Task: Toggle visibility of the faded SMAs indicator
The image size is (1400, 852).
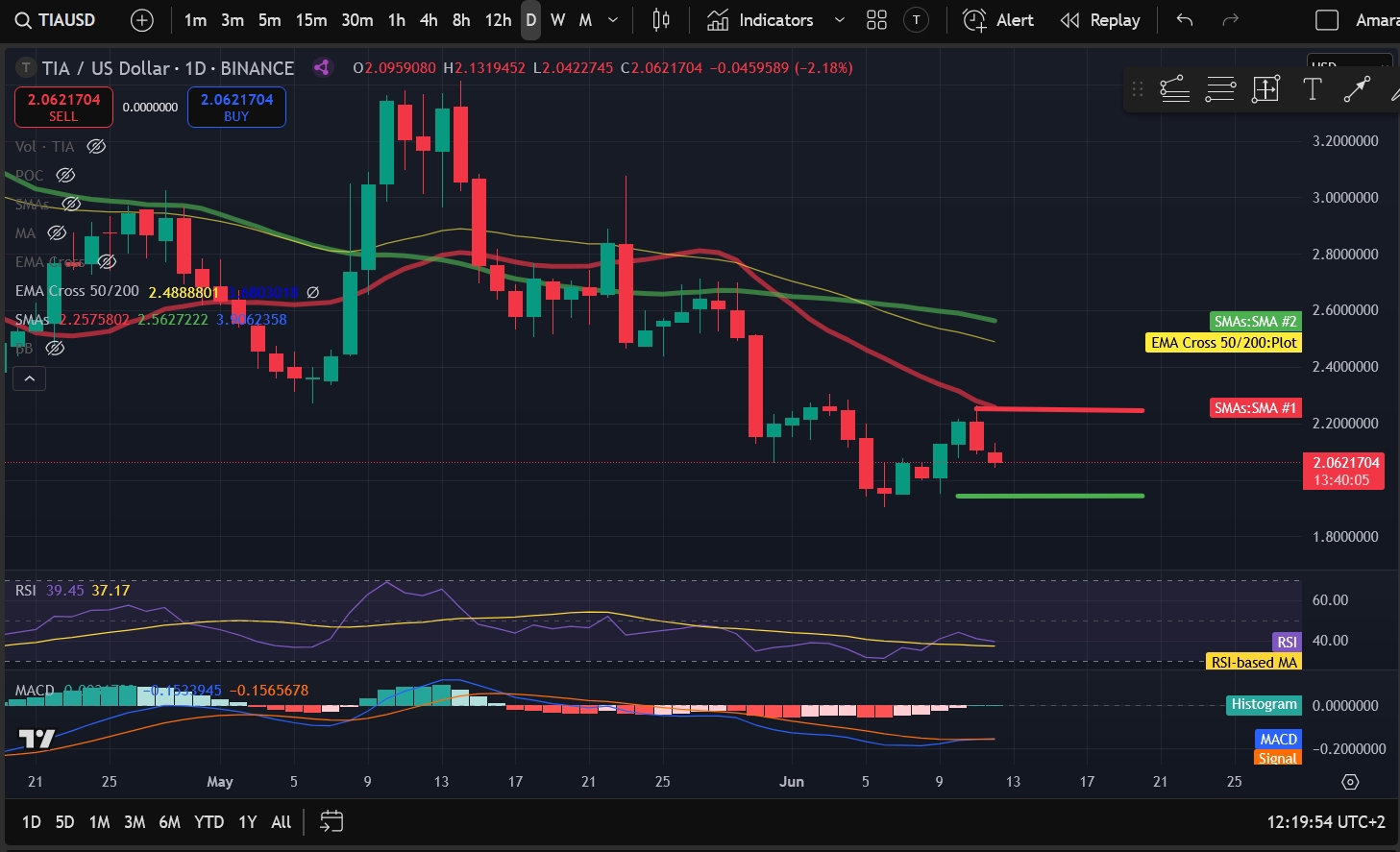Action: coord(71,205)
